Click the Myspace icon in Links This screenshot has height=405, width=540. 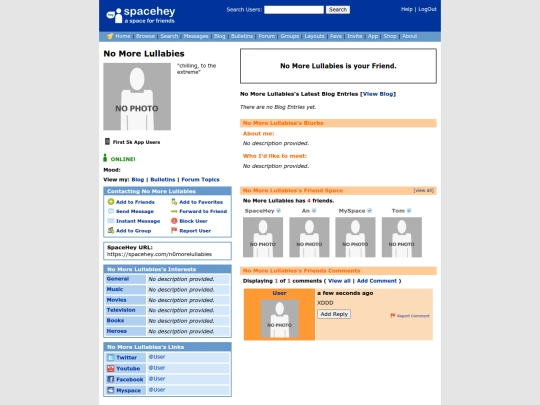(x=111, y=390)
